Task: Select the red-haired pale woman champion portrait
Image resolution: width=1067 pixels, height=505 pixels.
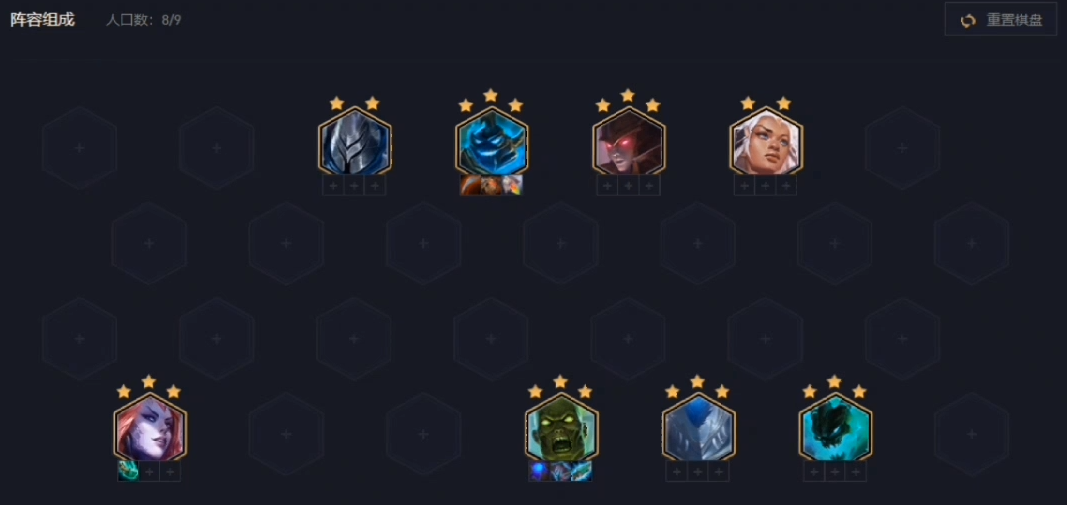Action: [x=150, y=429]
